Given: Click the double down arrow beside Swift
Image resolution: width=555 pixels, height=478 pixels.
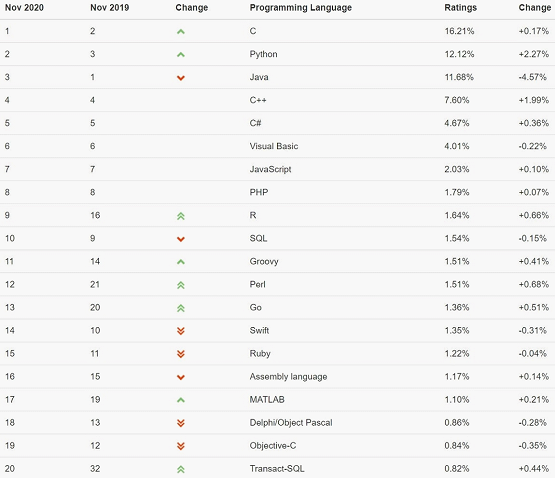Looking at the screenshot, I should [181, 331].
